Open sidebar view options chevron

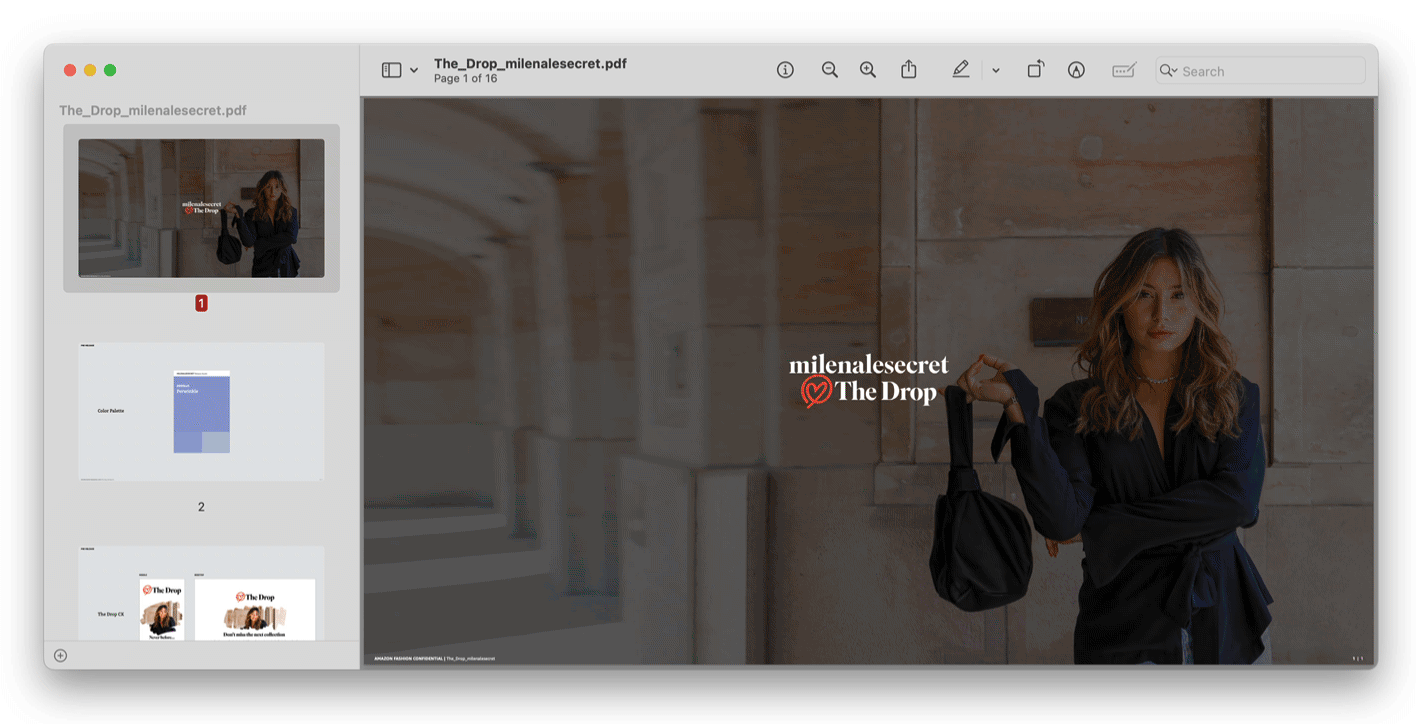tap(414, 71)
